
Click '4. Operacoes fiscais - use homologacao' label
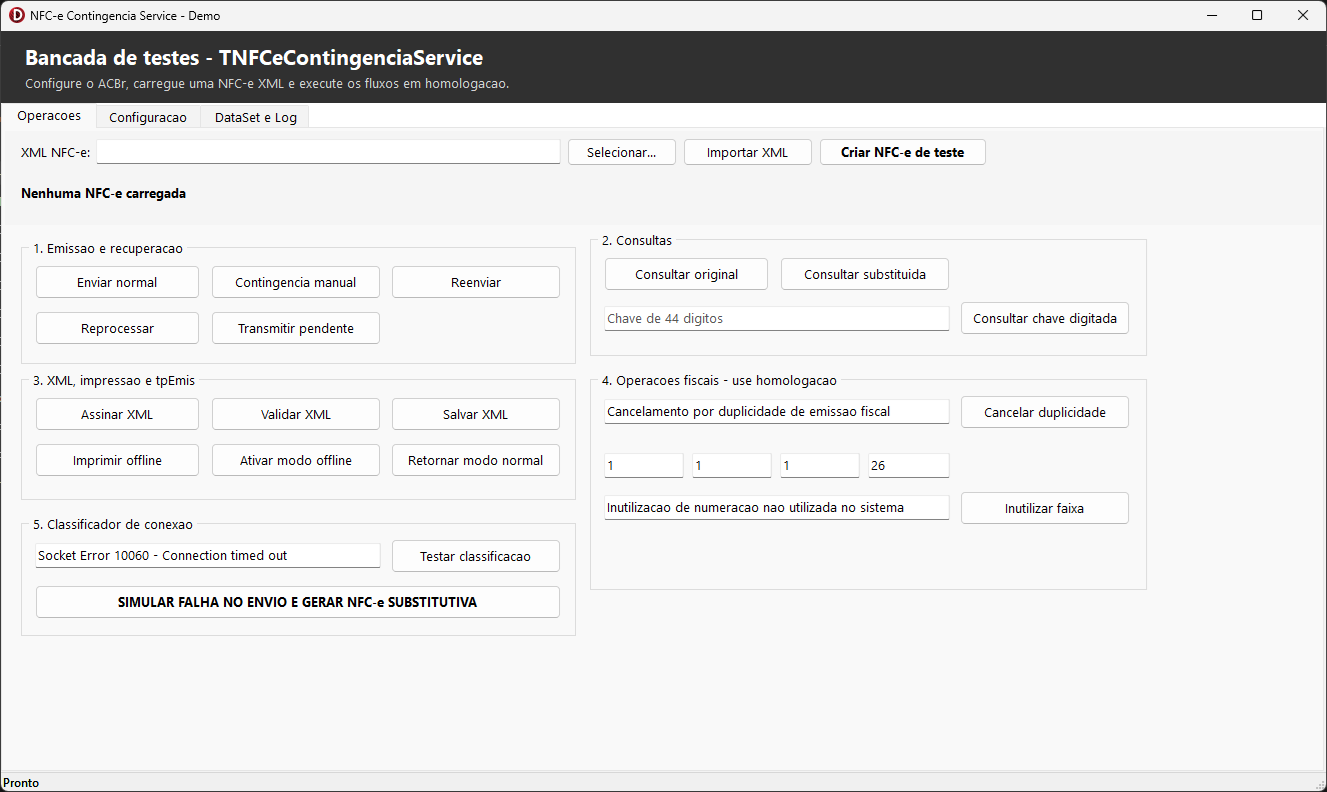(719, 380)
